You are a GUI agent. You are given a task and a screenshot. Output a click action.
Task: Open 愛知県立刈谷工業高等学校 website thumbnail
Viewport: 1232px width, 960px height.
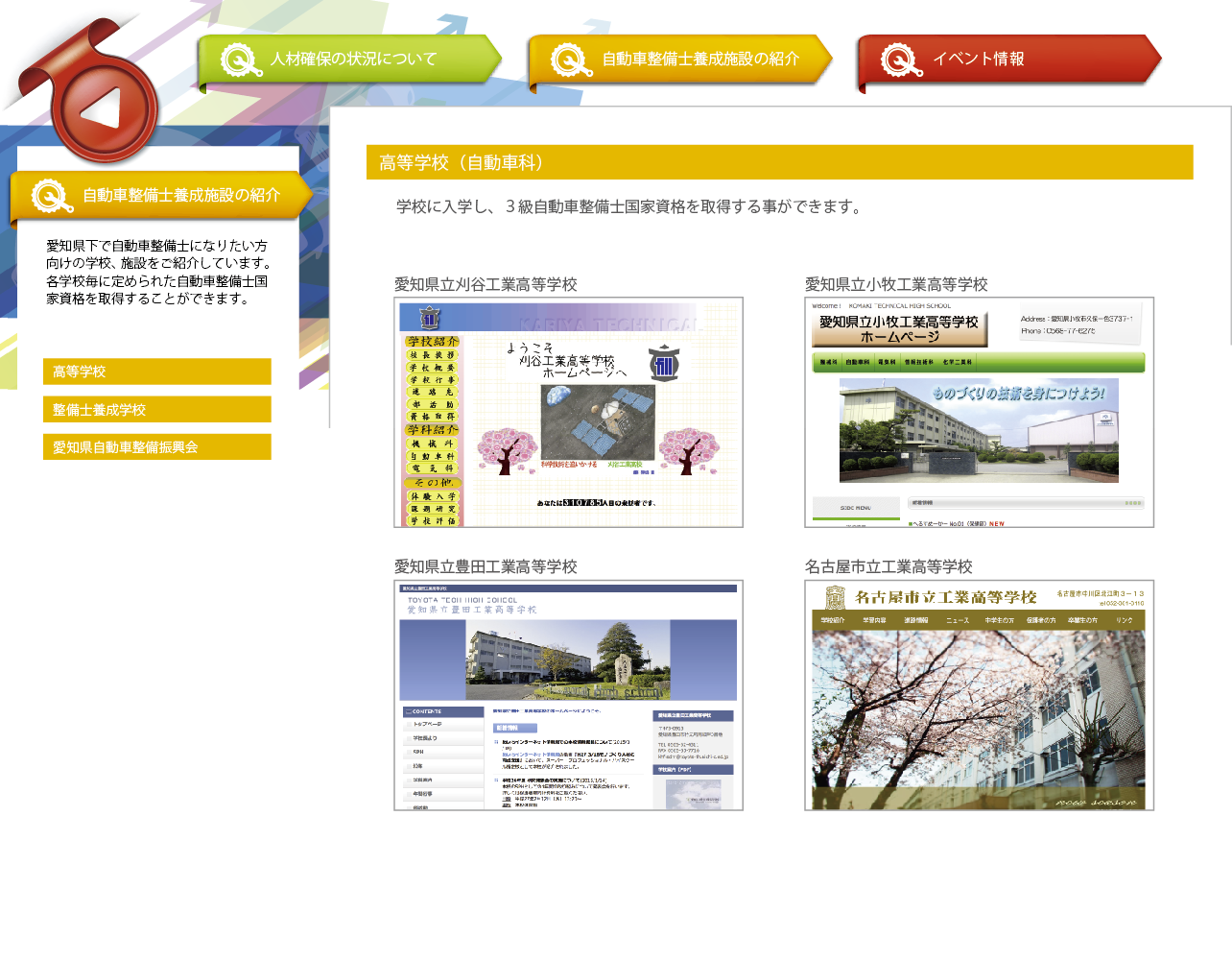point(568,412)
